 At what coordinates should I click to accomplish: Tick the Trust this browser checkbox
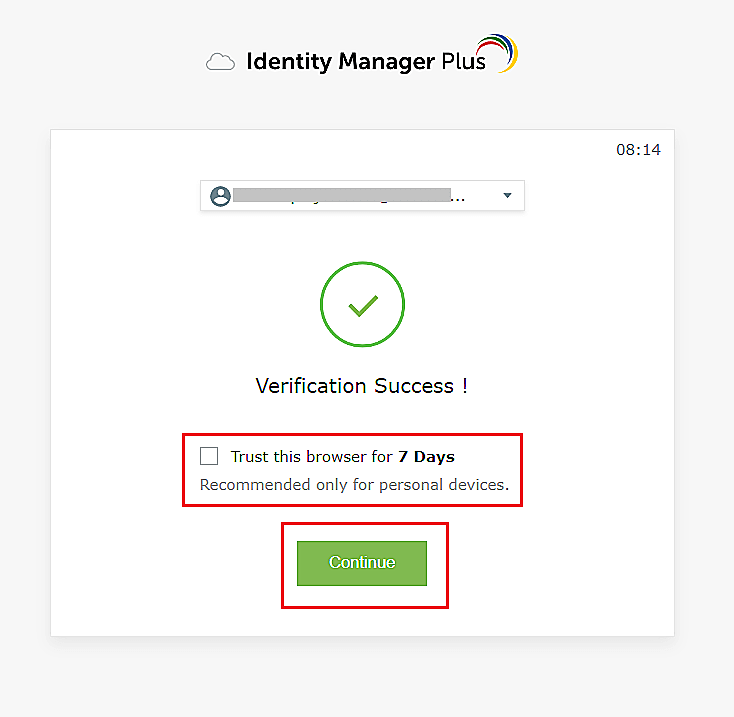(x=209, y=457)
